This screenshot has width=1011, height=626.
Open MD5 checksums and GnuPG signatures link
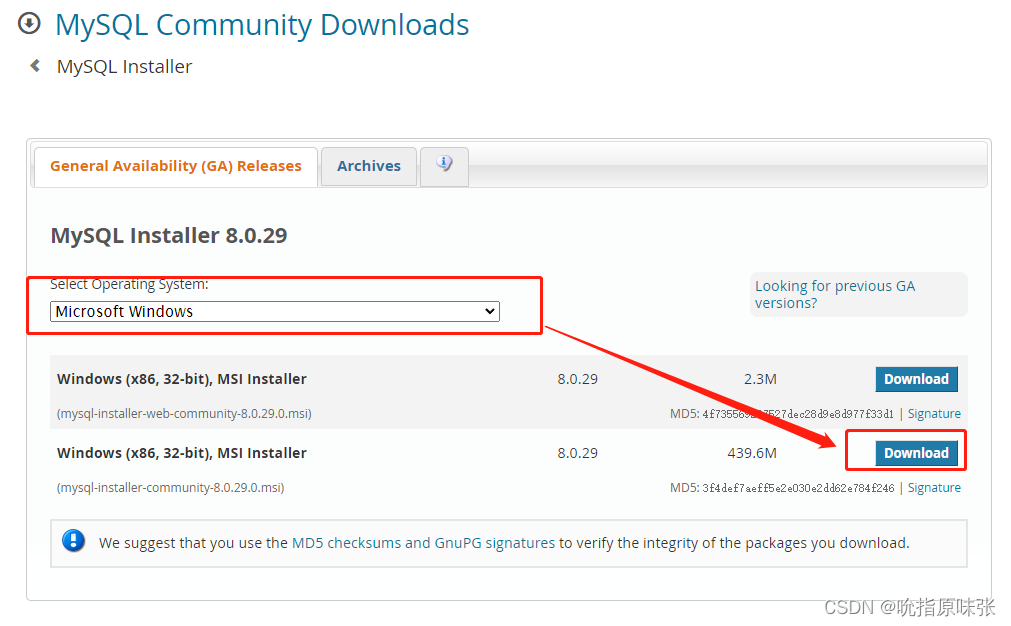point(423,543)
